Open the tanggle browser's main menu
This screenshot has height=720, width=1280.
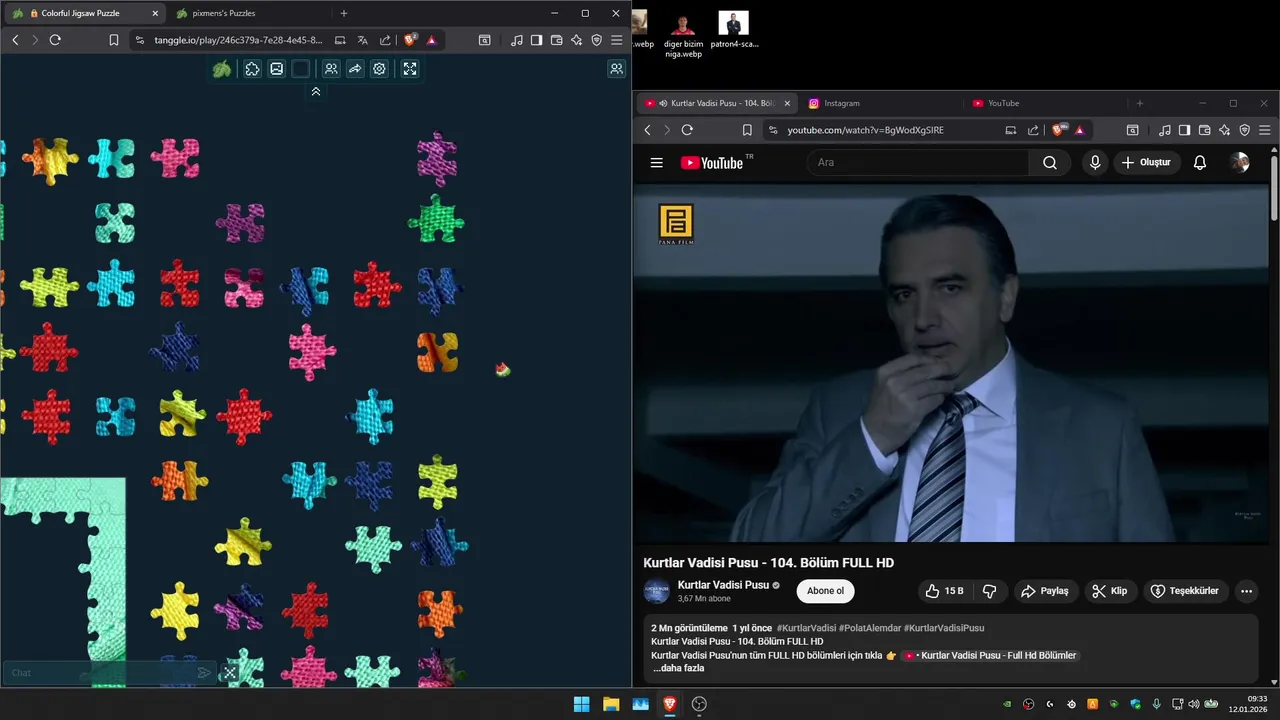[617, 40]
